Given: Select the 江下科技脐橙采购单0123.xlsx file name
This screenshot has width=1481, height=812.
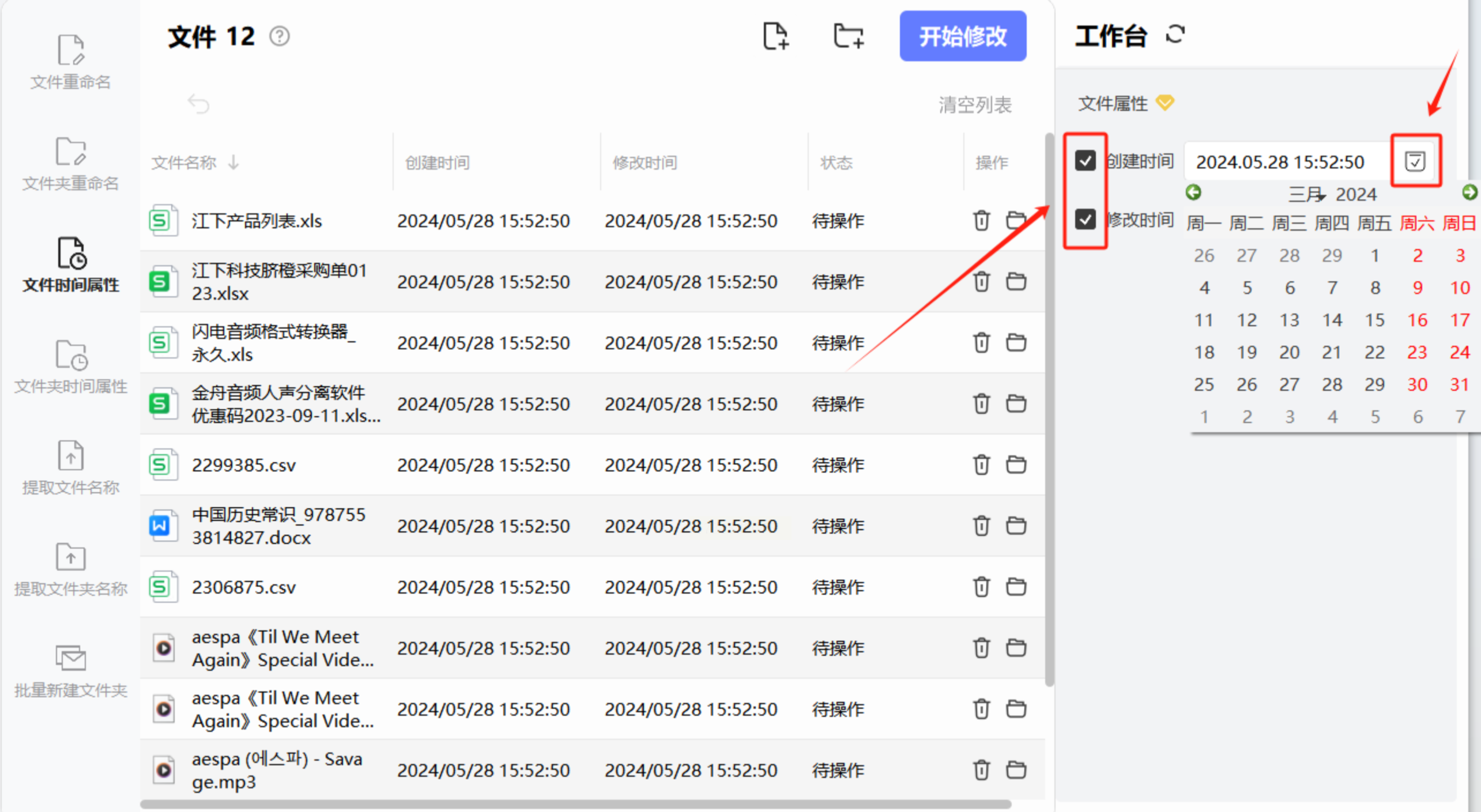Looking at the screenshot, I should (279, 282).
